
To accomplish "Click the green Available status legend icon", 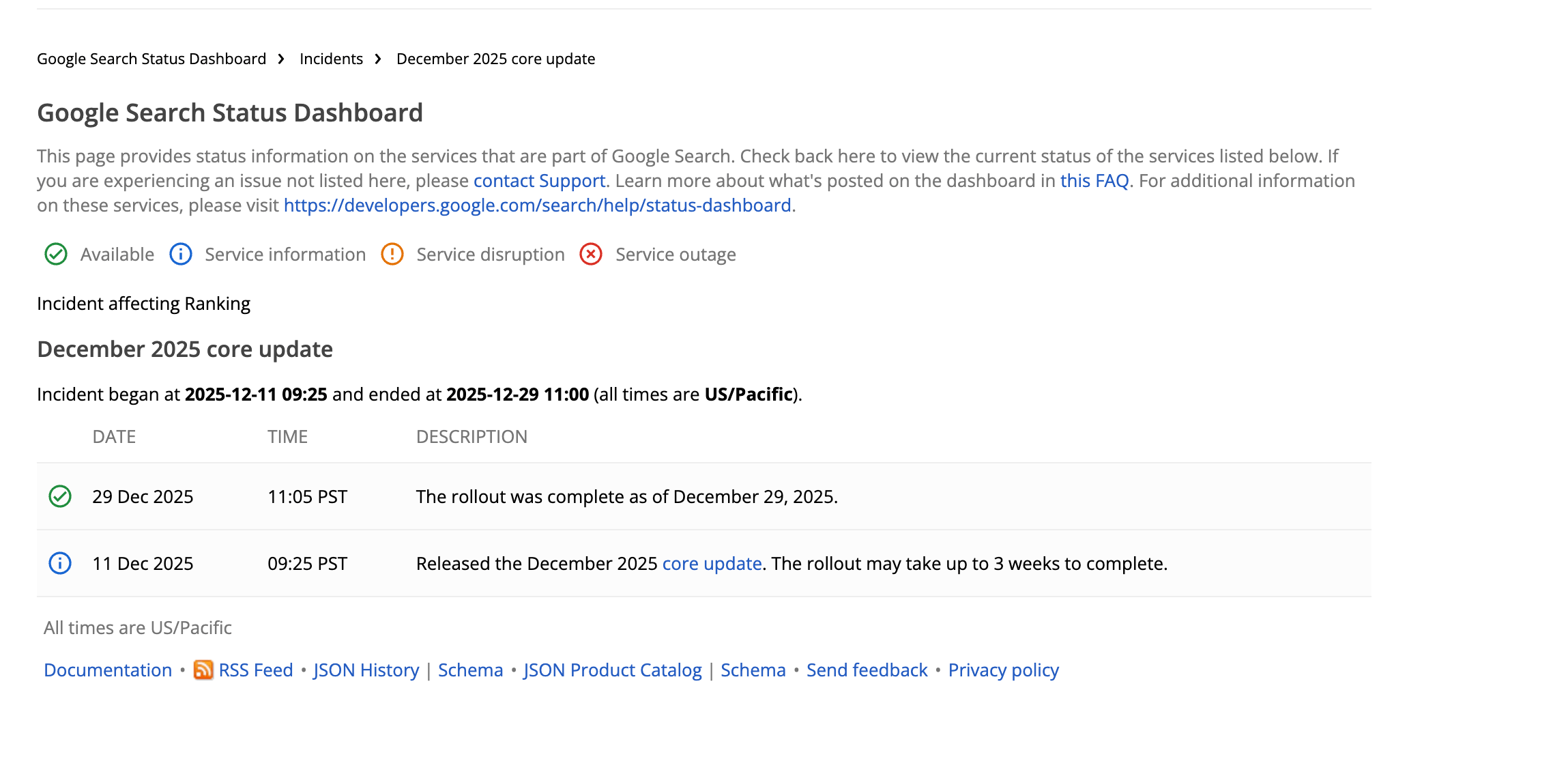I will (x=55, y=254).
